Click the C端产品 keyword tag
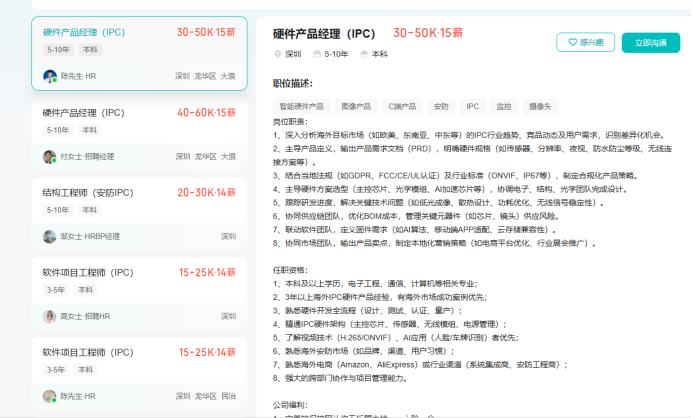The width and height of the screenshot is (692, 418). (401, 105)
